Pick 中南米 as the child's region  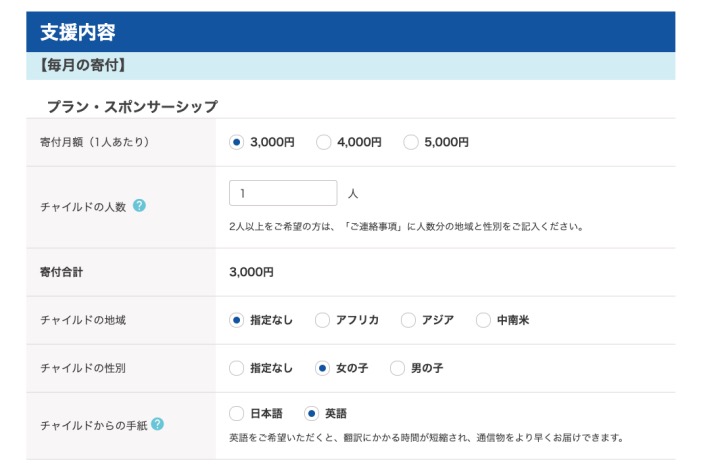pos(484,320)
